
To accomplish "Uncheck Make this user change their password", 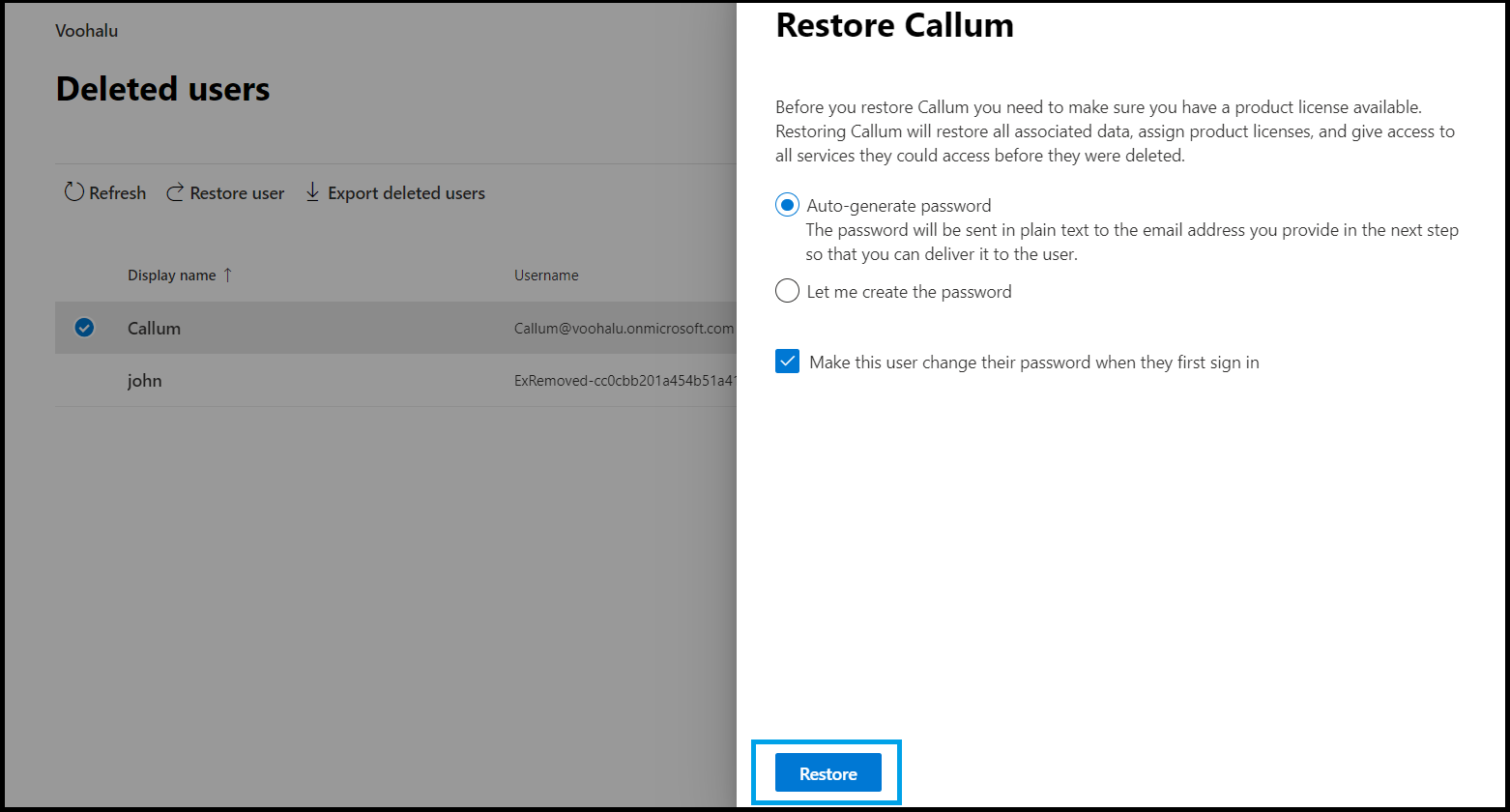I will tap(787, 361).
